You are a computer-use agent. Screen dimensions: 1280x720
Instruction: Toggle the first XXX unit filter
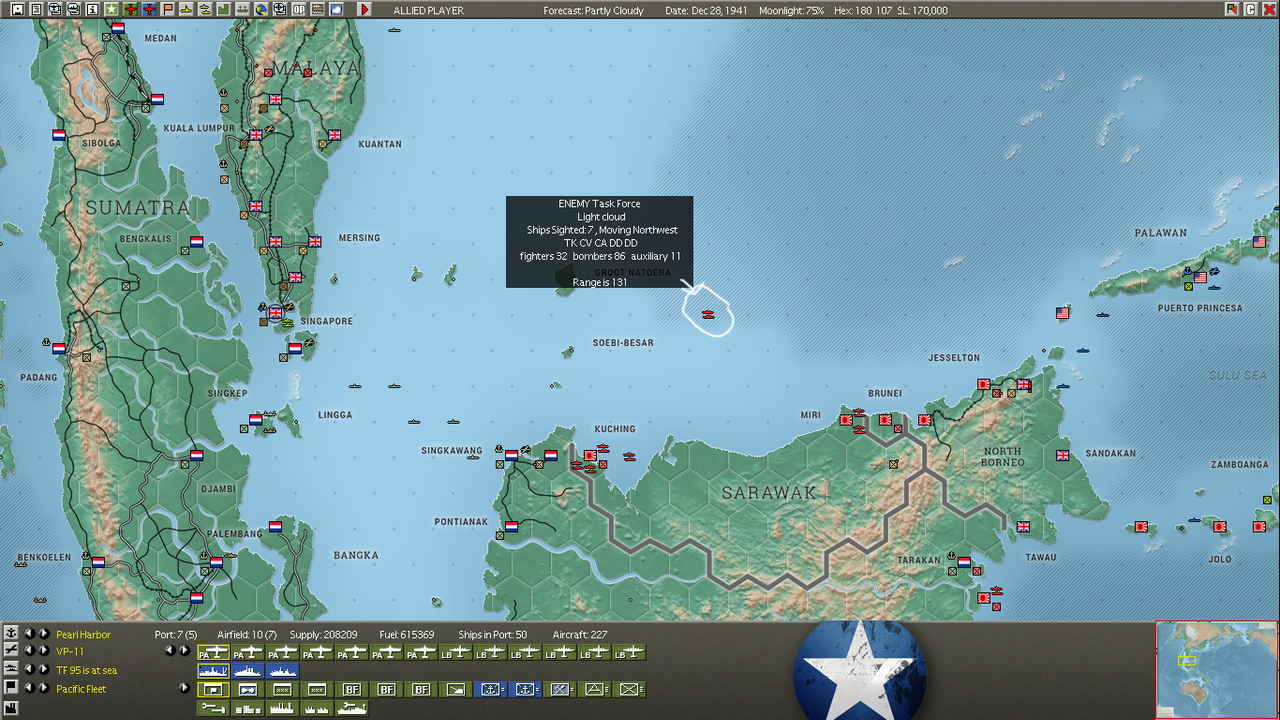[282, 689]
